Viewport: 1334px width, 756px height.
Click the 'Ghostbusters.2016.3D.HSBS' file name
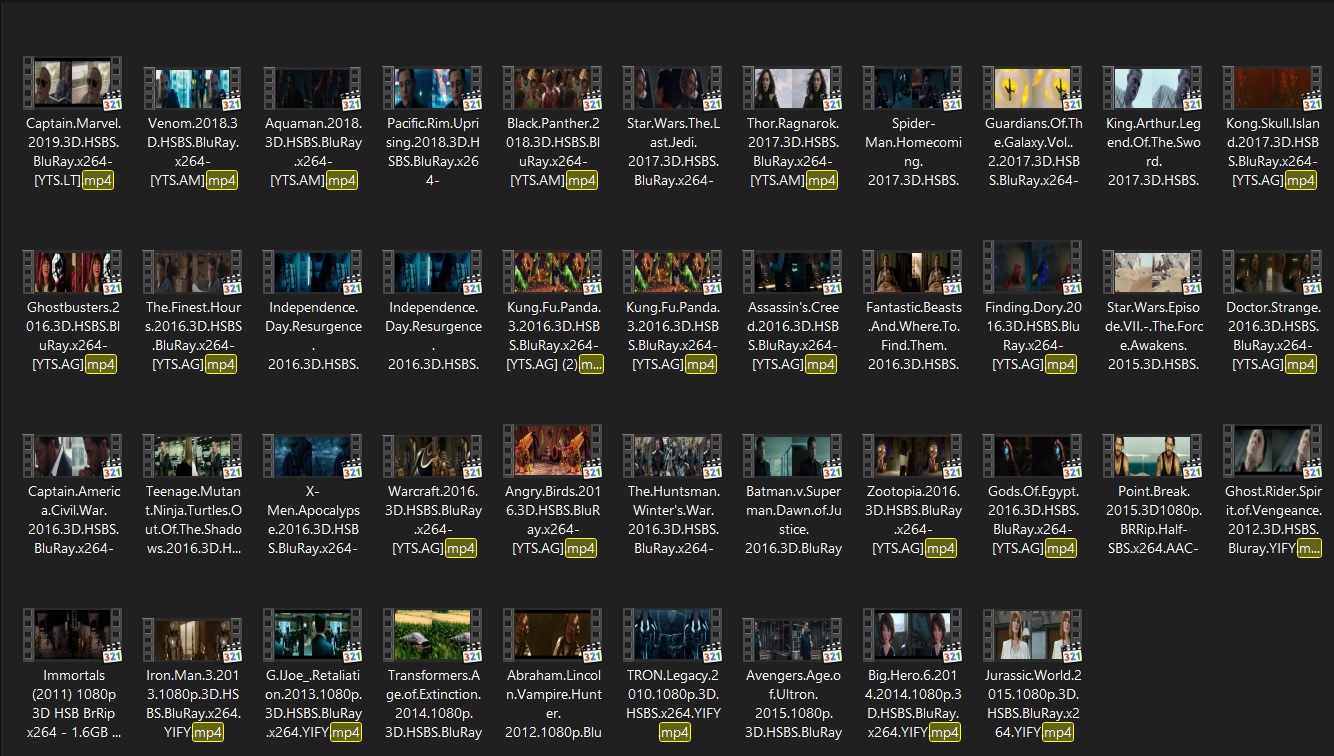(x=72, y=335)
